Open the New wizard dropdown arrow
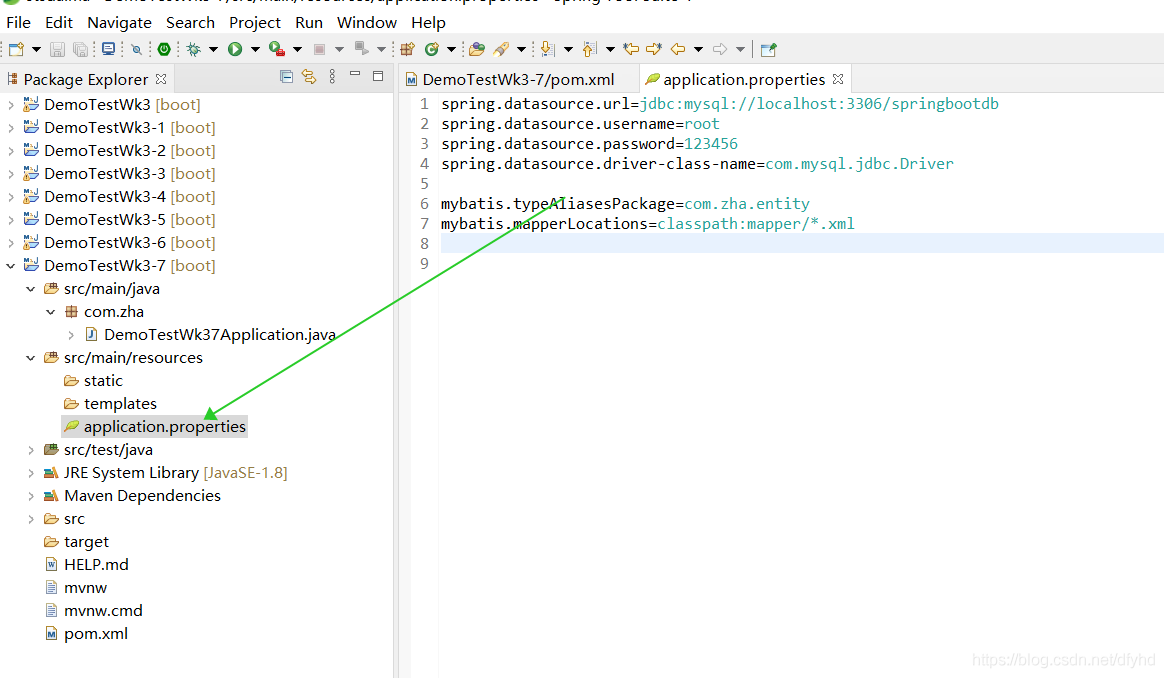This screenshot has width=1164, height=678. pos(36,50)
